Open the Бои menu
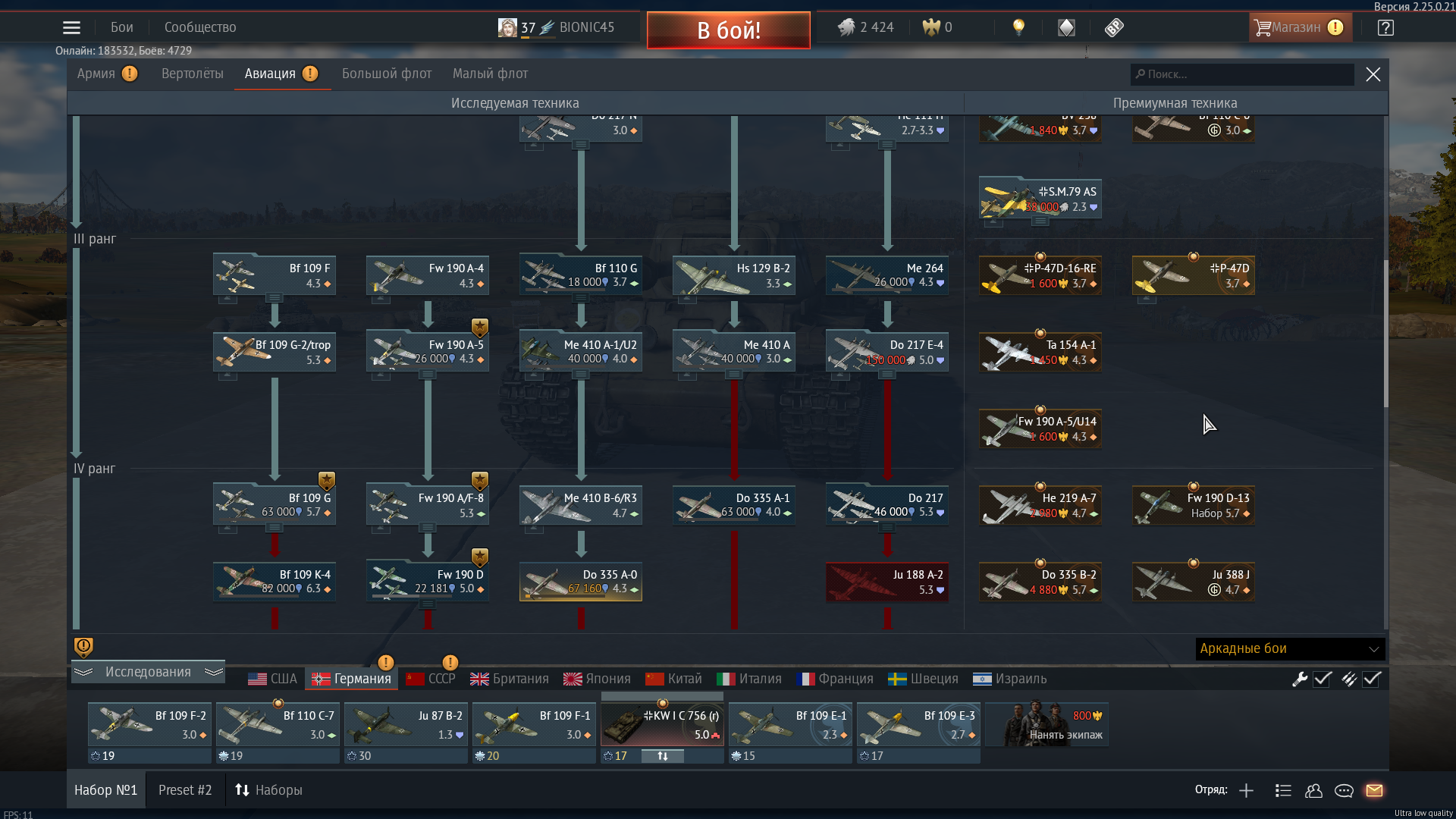 point(121,27)
